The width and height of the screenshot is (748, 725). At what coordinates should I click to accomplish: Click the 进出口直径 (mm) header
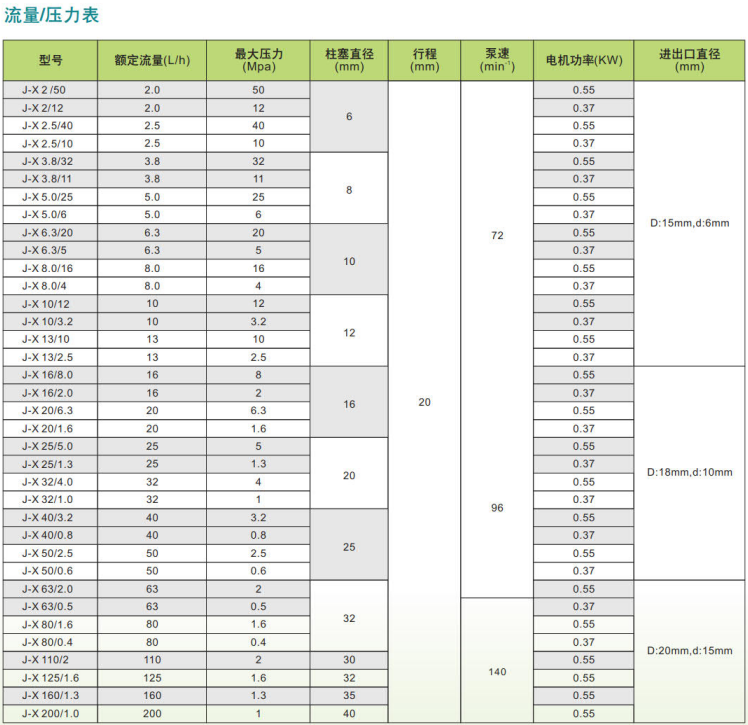tap(689, 60)
